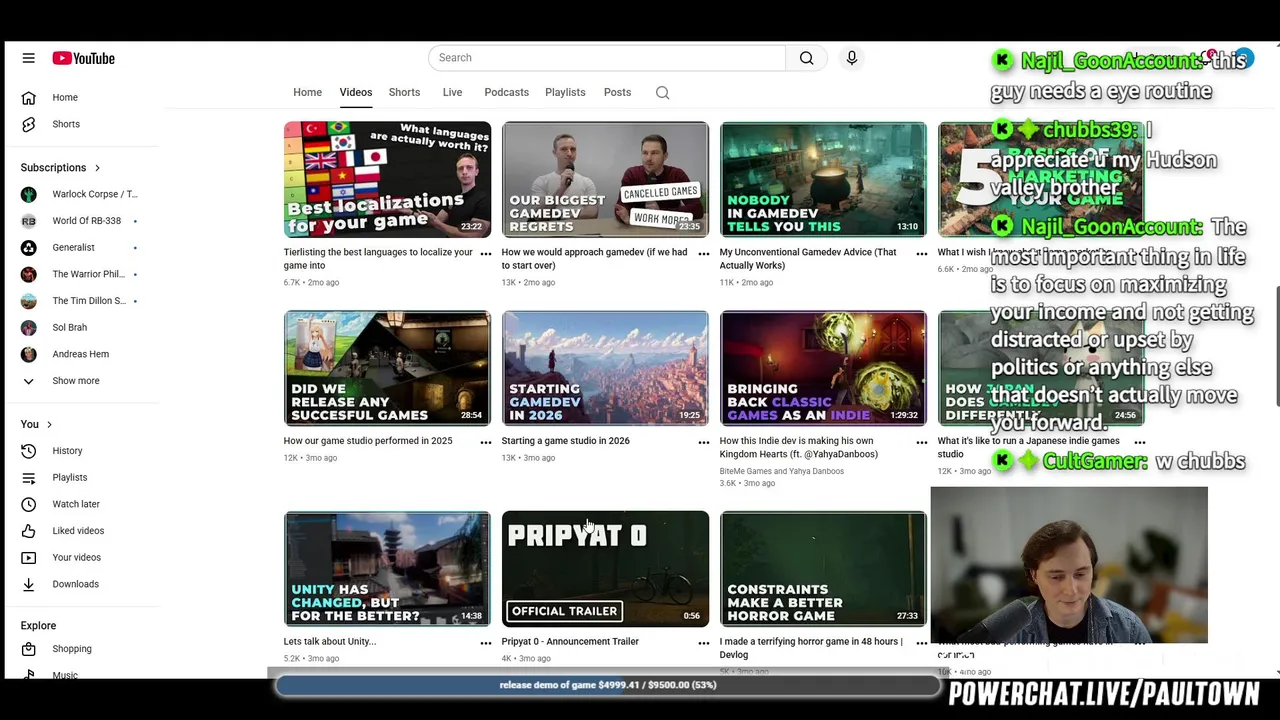Screen dimensions: 1280x720
Task: Play Did We Release Any Successful Games thumbnail
Action: (387, 369)
